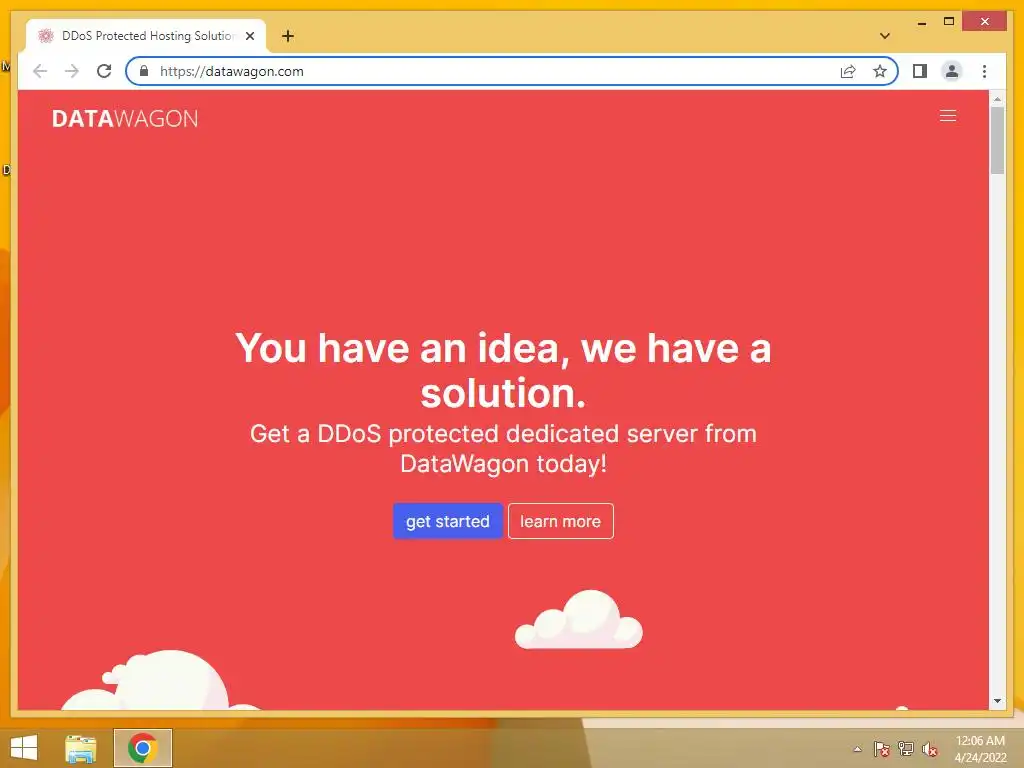Click the vertical scrollbar thumb

[x=997, y=140]
